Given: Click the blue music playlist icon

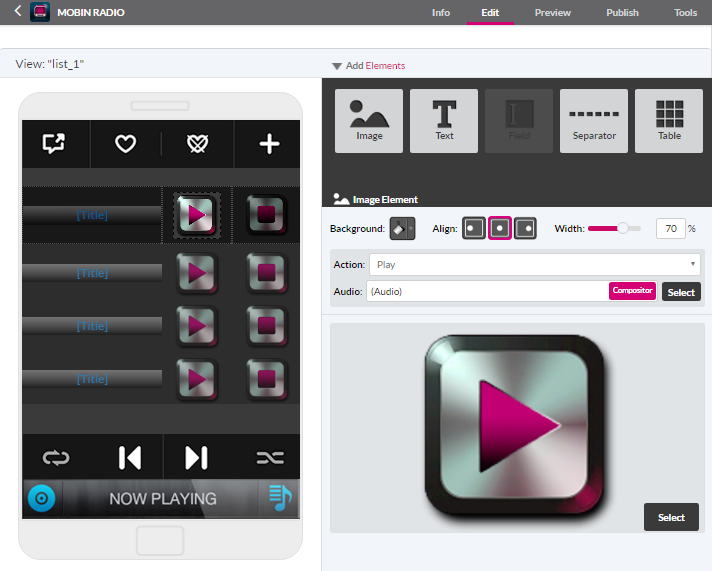Looking at the screenshot, I should (280, 498).
